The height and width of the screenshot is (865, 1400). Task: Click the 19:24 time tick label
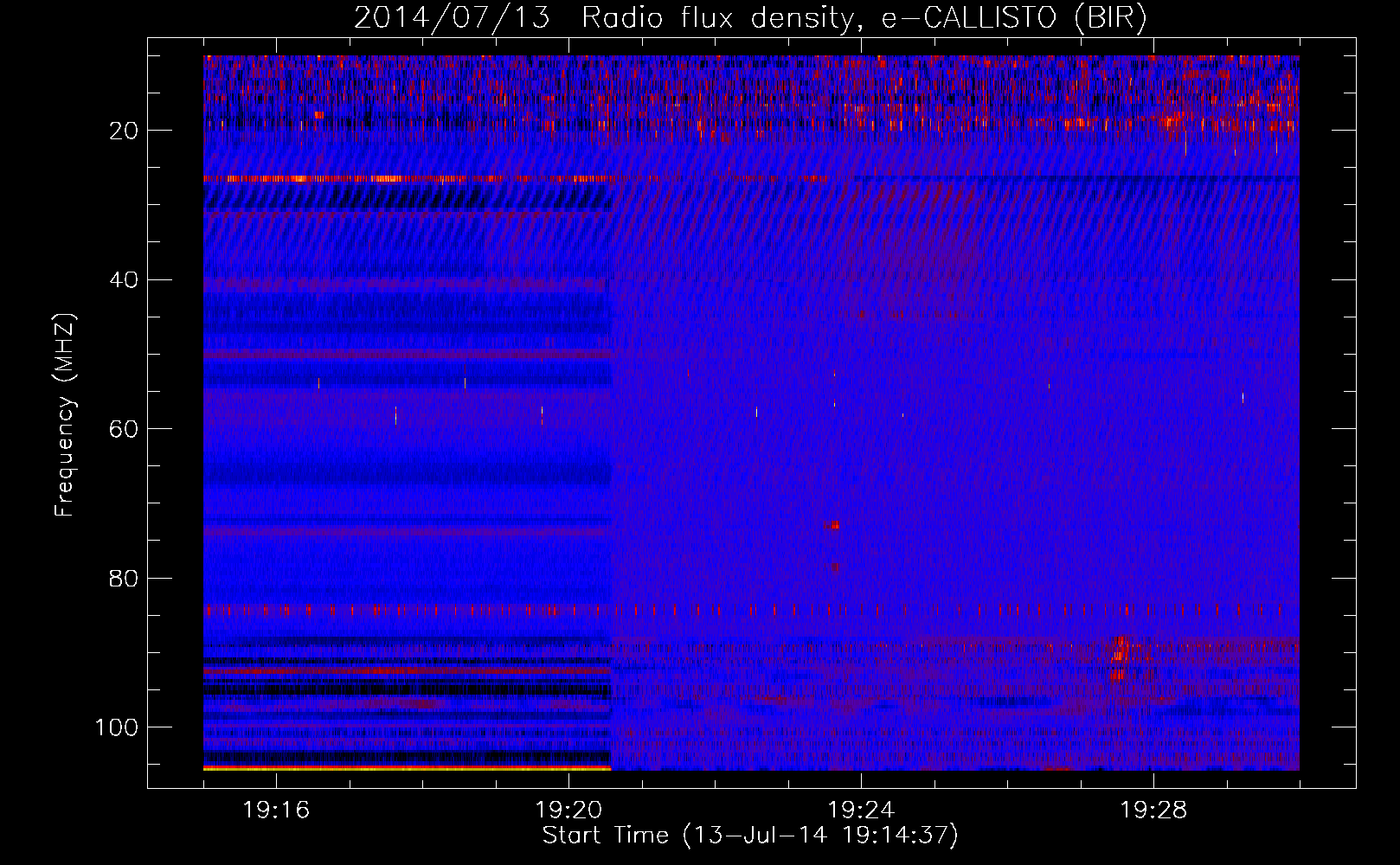[x=861, y=811]
